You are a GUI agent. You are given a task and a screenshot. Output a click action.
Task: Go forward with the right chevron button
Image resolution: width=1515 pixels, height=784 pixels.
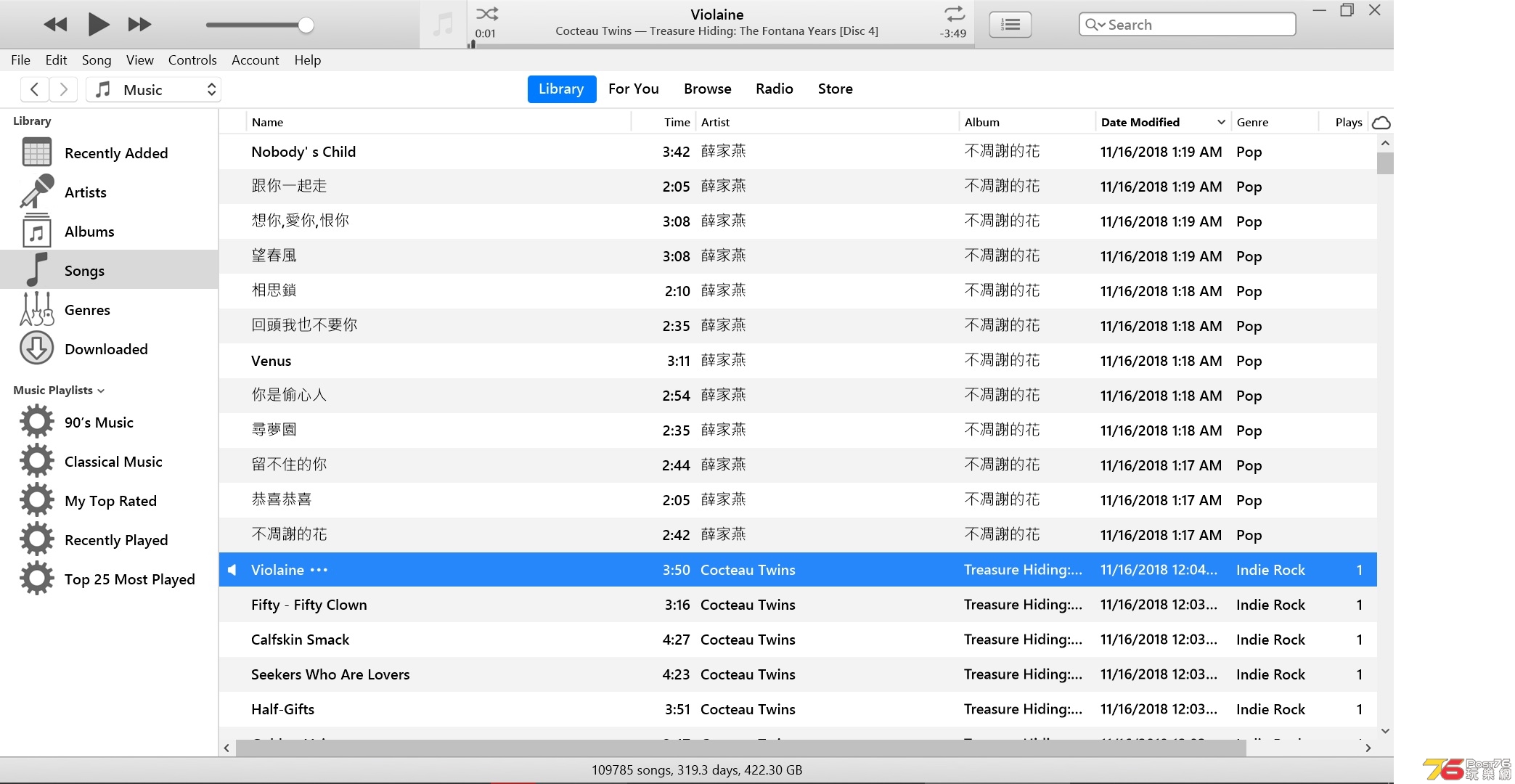[63, 89]
